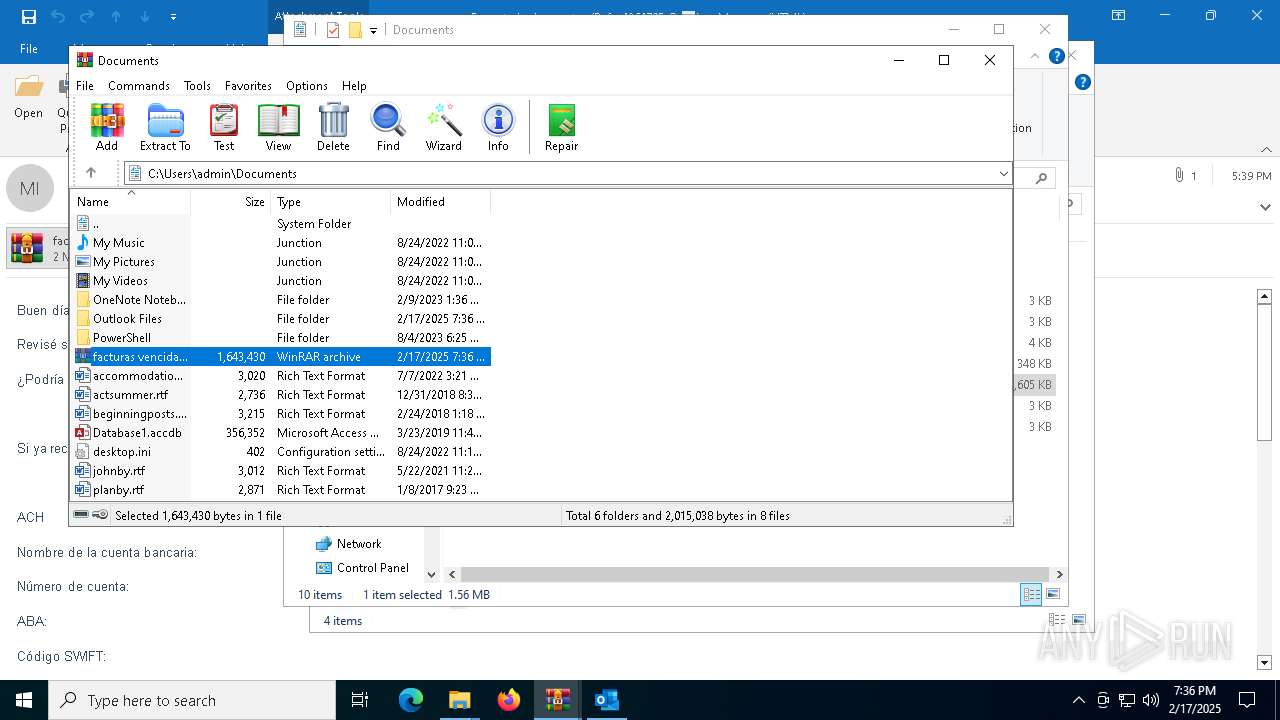Select the parent folder '..' row
Viewport: 1280px width, 720px height.
tap(281, 224)
